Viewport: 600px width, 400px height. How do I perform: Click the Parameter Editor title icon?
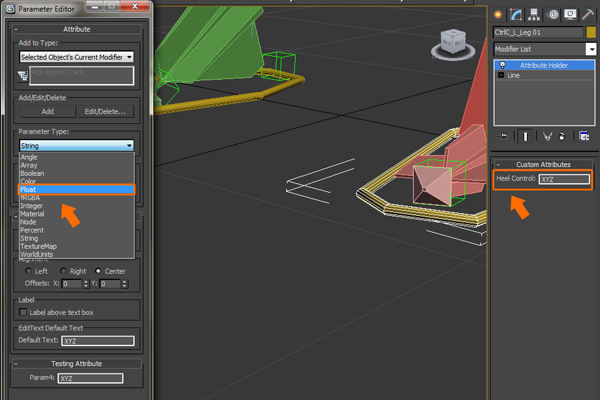pyautogui.click(x=11, y=9)
